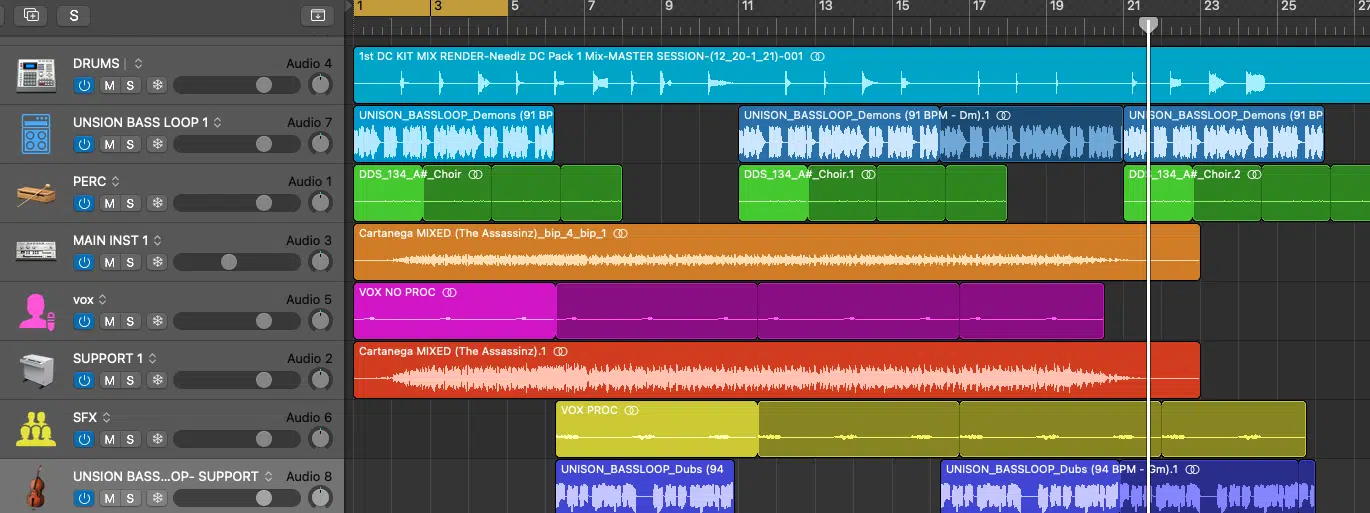Toggle the SUPPORT 1 power button
Screen dimensions: 1370x513
[x=84, y=380]
